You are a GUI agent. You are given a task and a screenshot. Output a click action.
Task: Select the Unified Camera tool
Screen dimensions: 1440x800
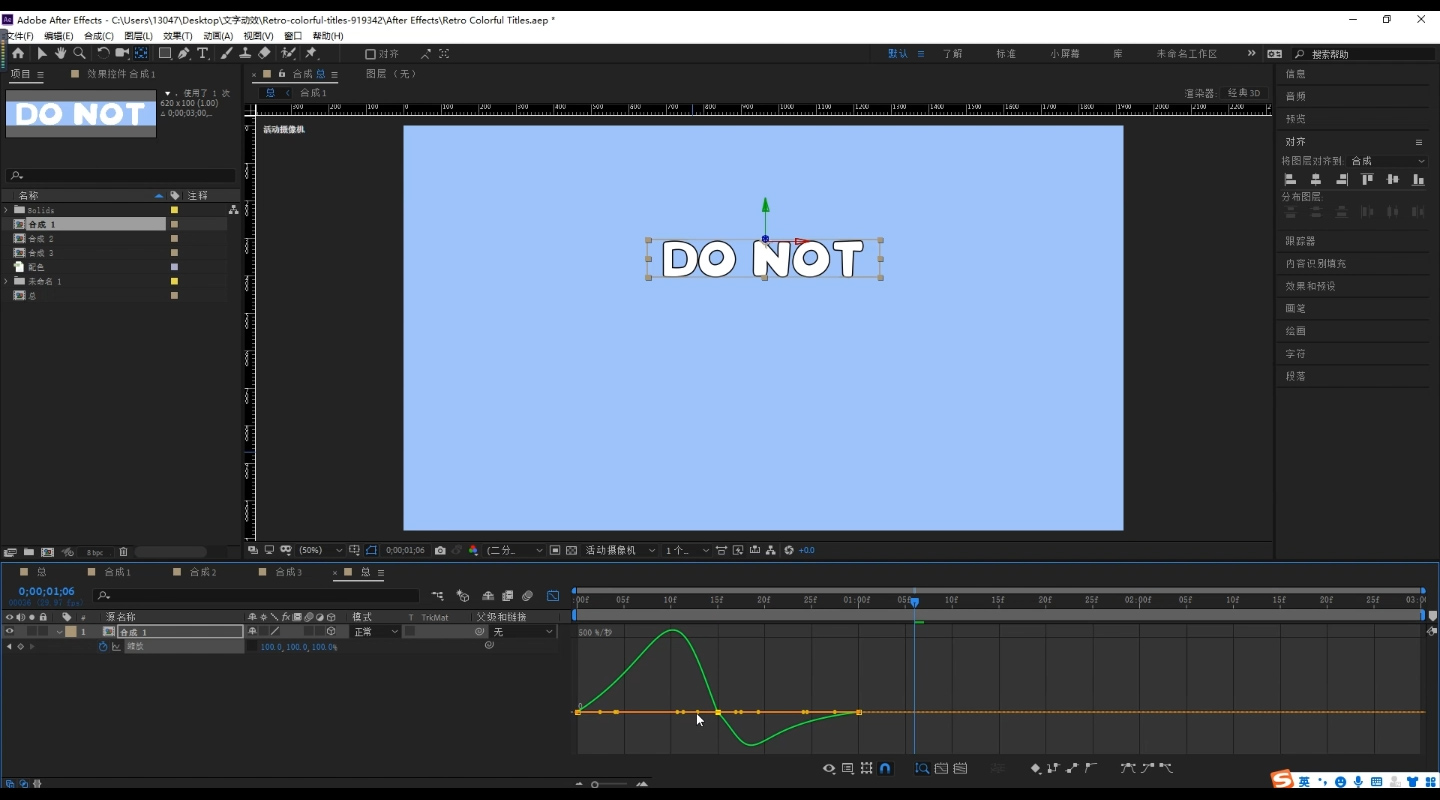click(122, 53)
